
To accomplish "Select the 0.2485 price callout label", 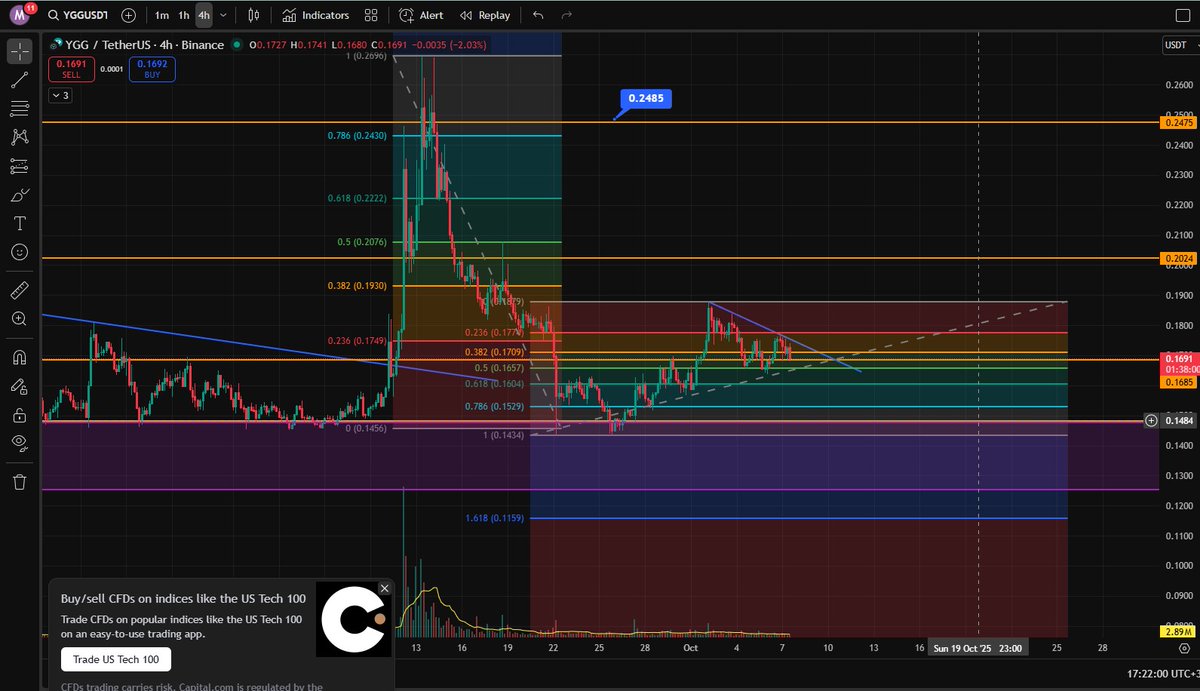I will (647, 98).
